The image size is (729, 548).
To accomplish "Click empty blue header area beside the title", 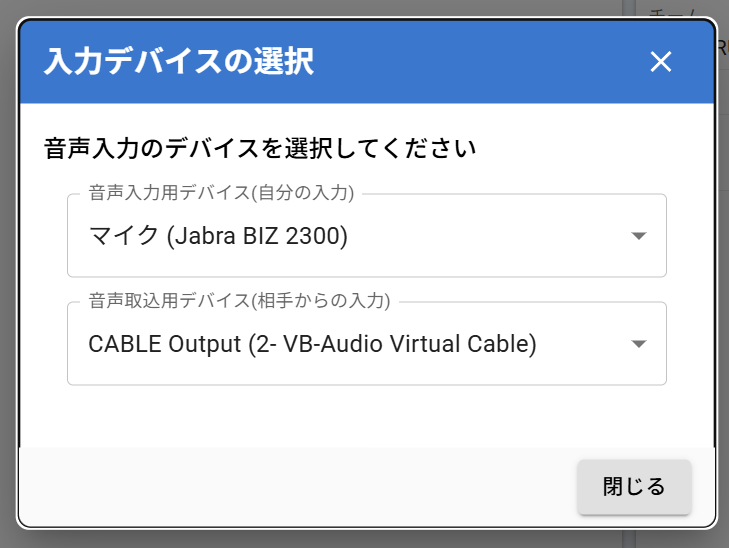I will coord(480,62).
